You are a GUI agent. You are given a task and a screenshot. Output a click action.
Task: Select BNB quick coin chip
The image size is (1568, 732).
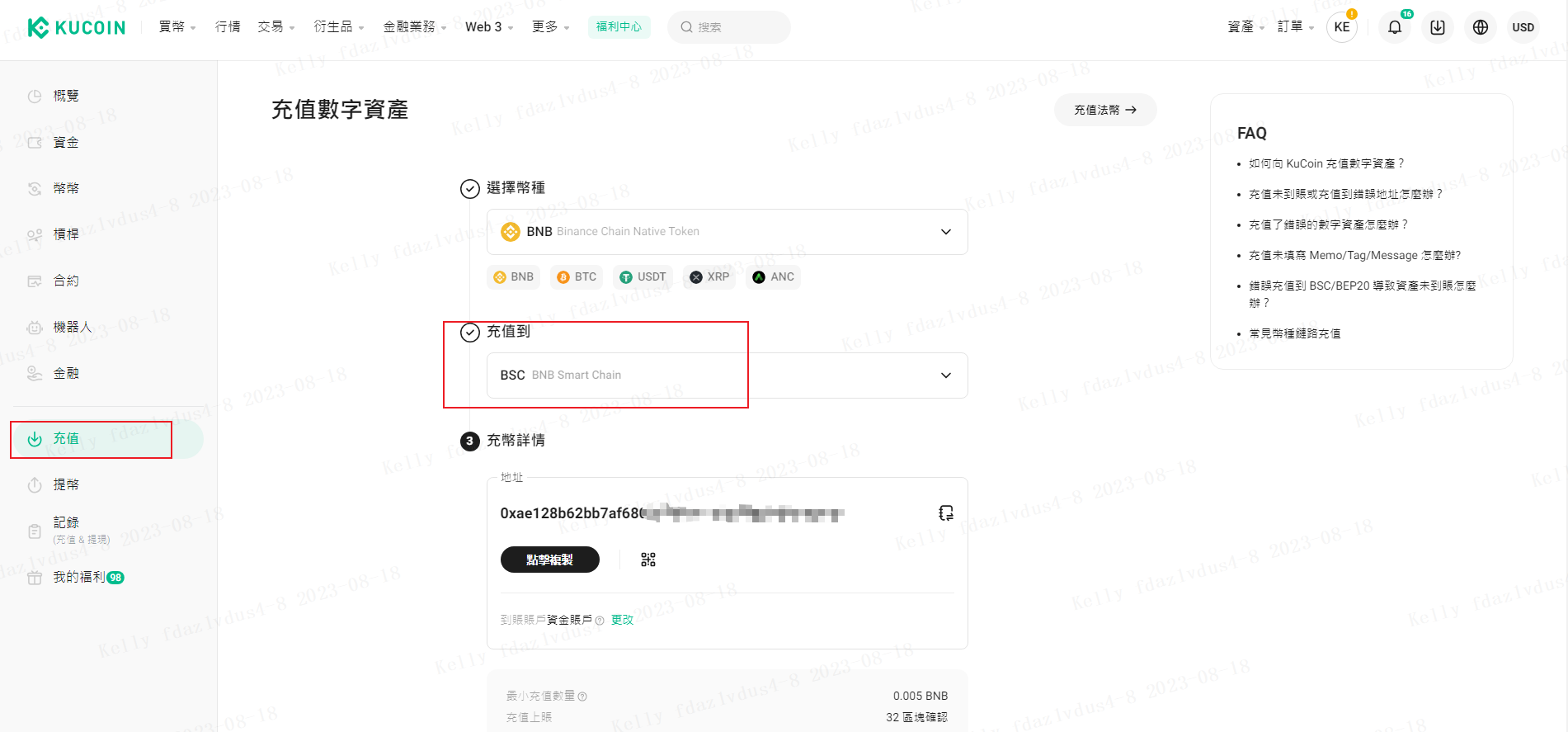(514, 276)
